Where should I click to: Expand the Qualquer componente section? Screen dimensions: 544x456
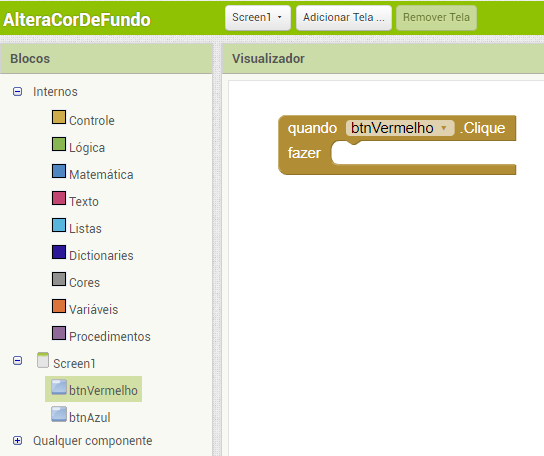click(17, 441)
